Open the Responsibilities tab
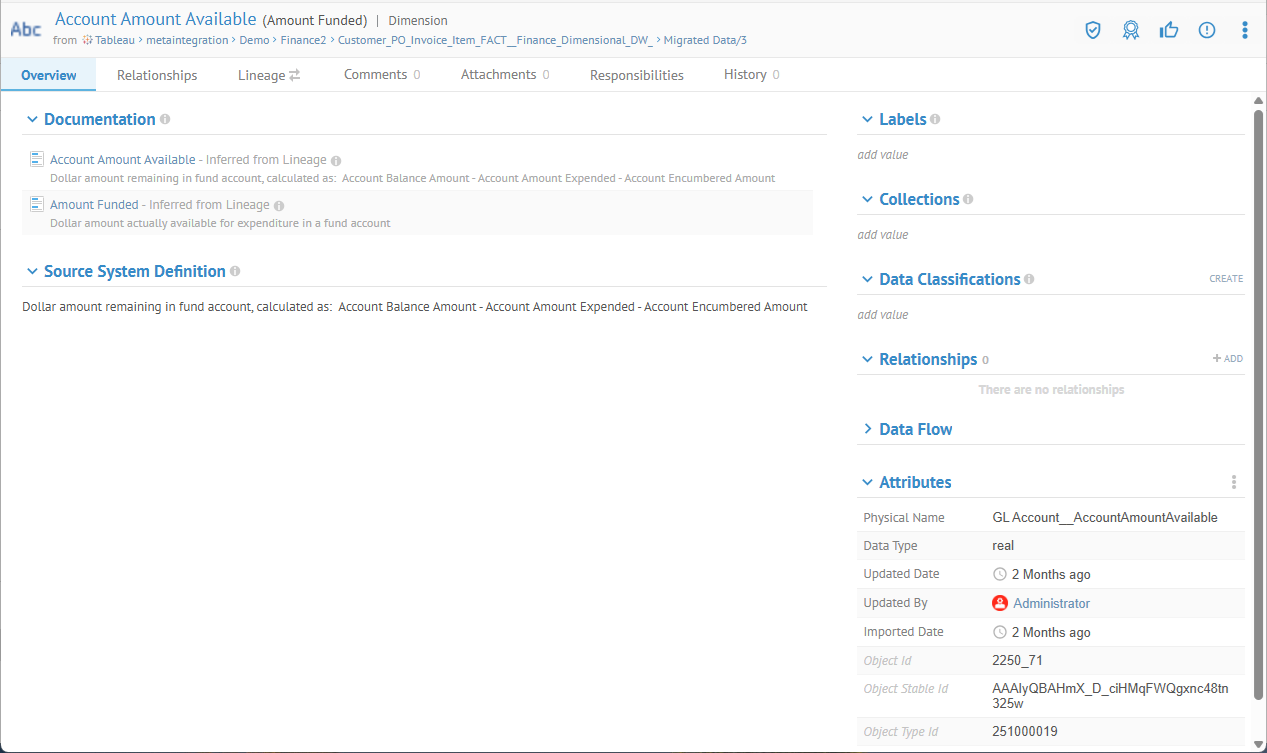The width and height of the screenshot is (1267, 753). pos(636,75)
